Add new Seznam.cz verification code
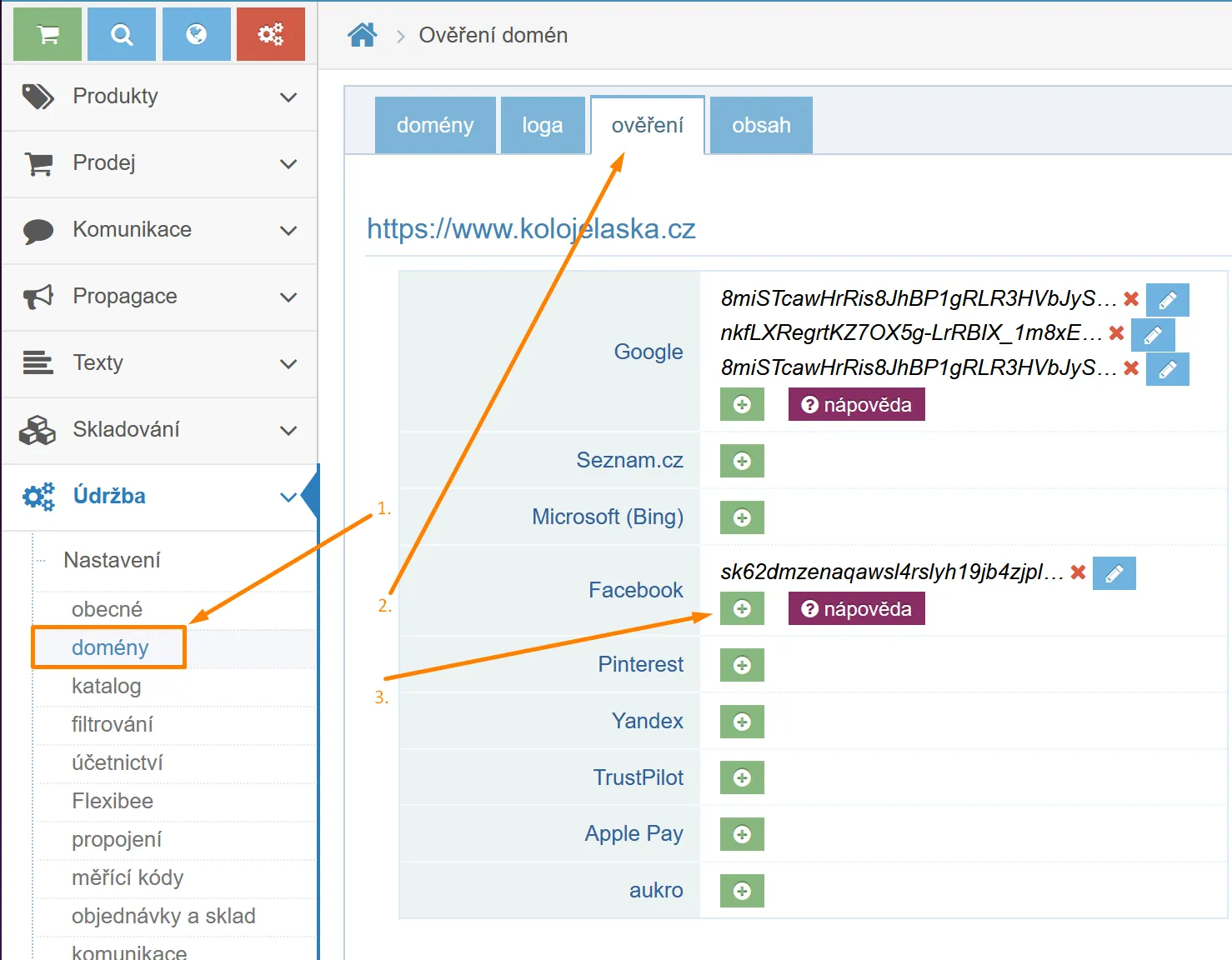This screenshot has width=1232, height=960. (x=742, y=461)
